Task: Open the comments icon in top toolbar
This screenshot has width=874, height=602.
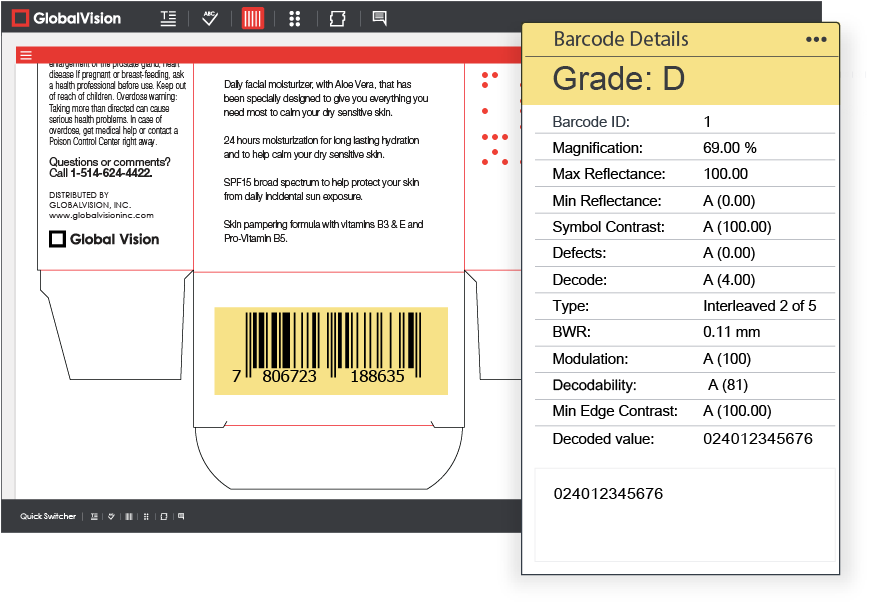Action: pyautogui.click(x=379, y=18)
